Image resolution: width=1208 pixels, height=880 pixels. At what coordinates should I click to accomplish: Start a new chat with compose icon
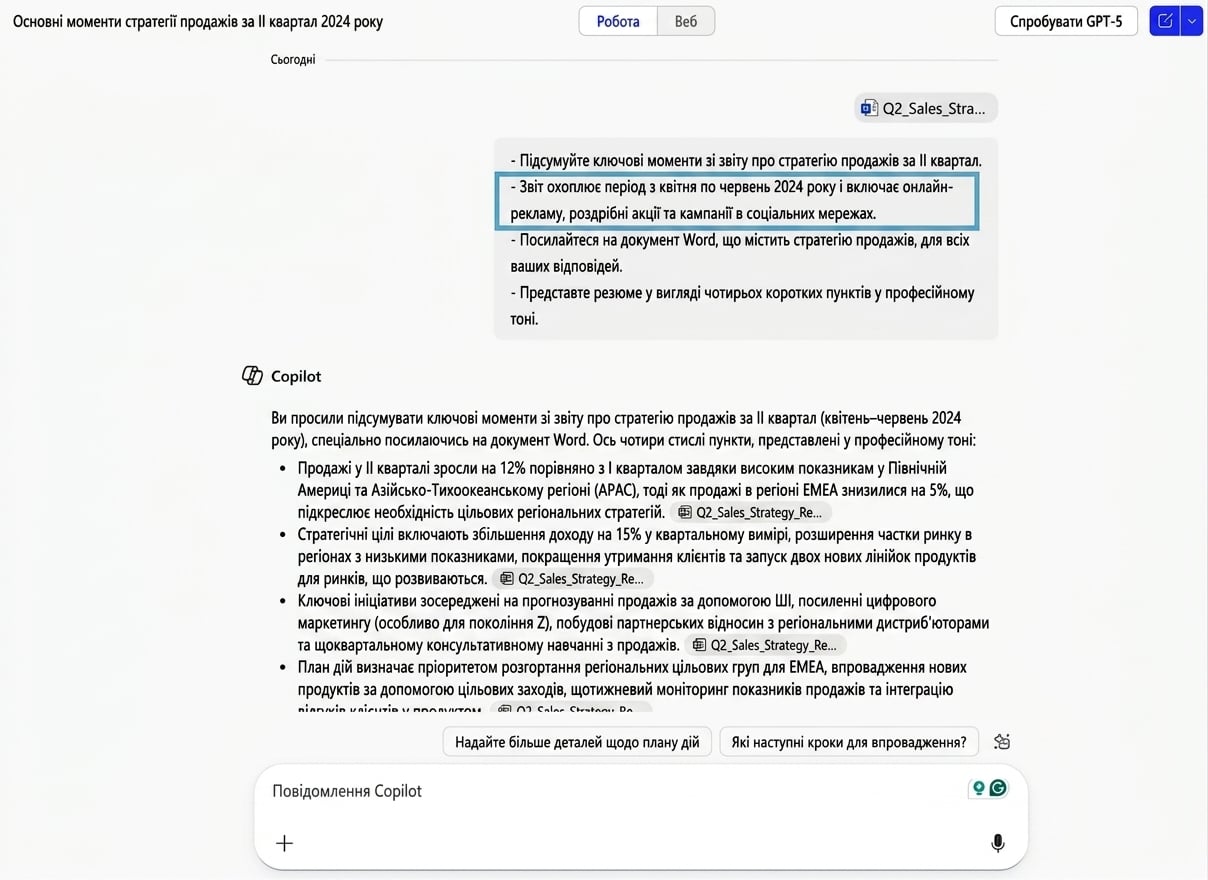tap(1165, 21)
